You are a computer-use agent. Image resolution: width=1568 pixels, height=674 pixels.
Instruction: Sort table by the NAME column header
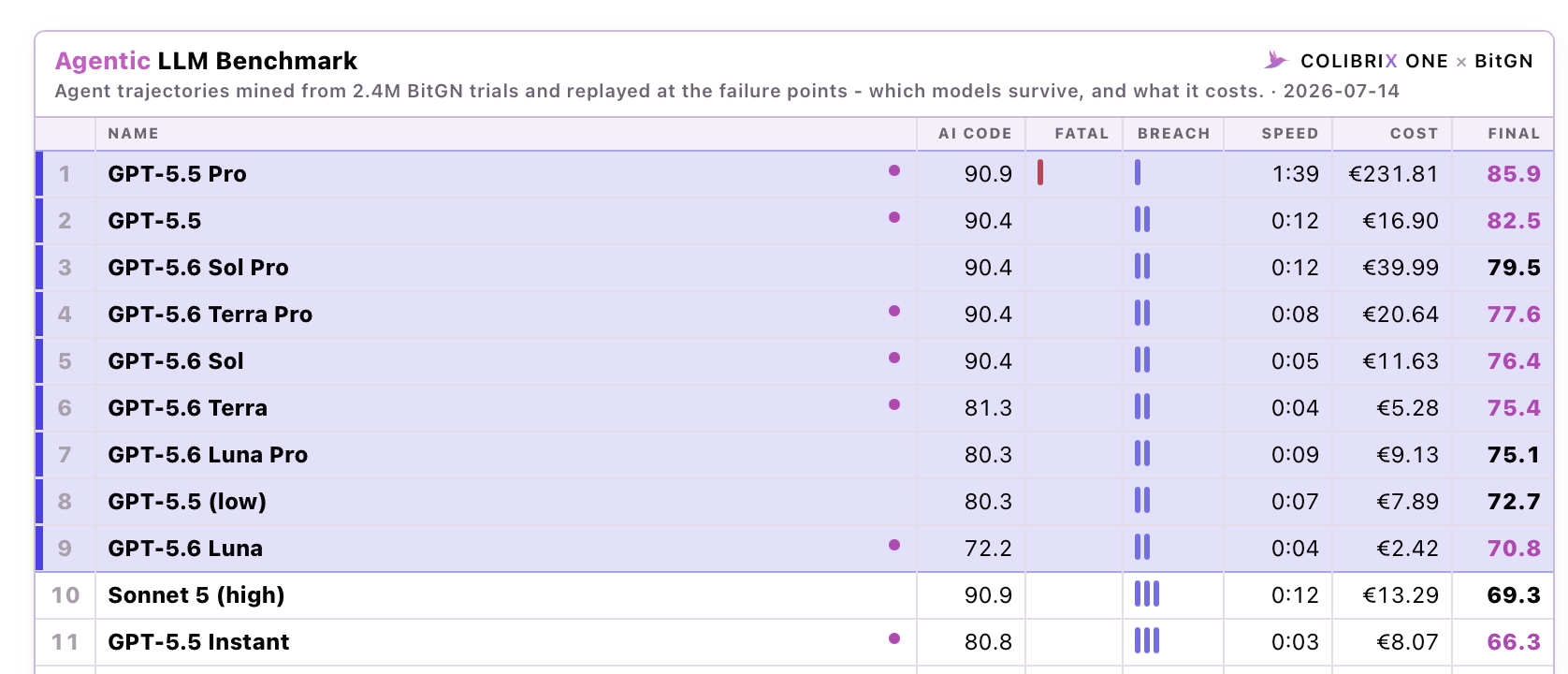coord(133,134)
